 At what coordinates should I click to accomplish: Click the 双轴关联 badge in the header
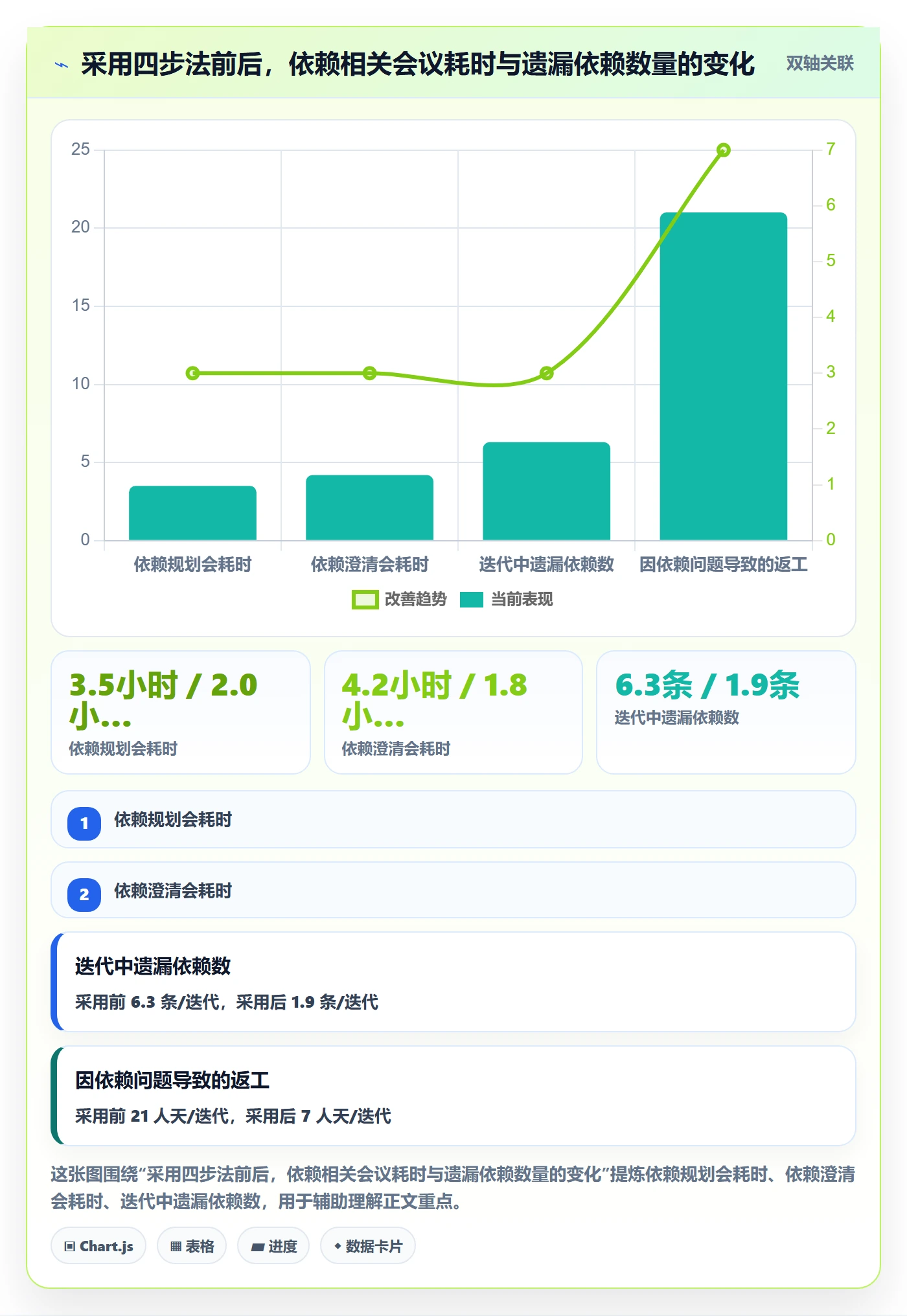820,63
